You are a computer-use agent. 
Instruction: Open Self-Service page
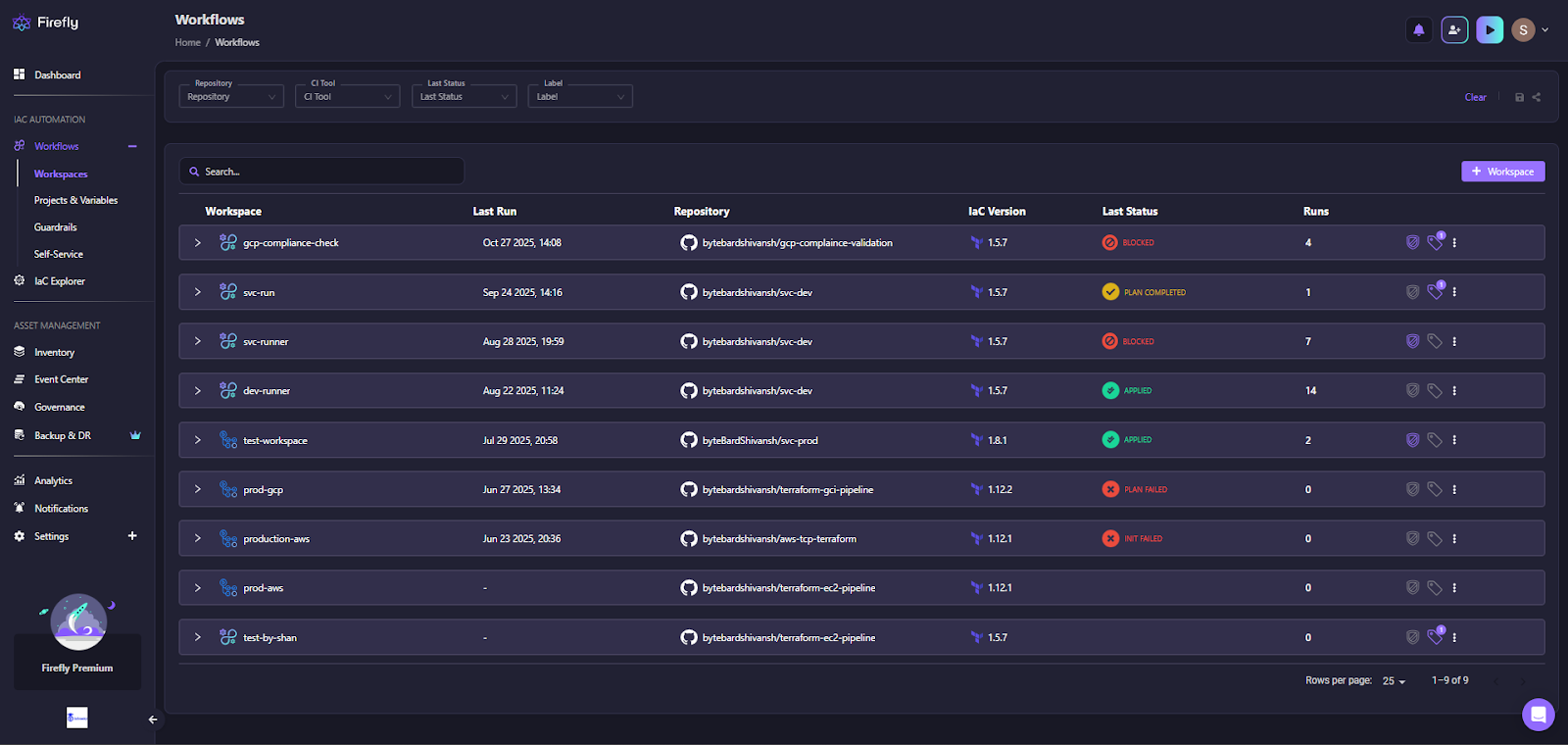58,254
